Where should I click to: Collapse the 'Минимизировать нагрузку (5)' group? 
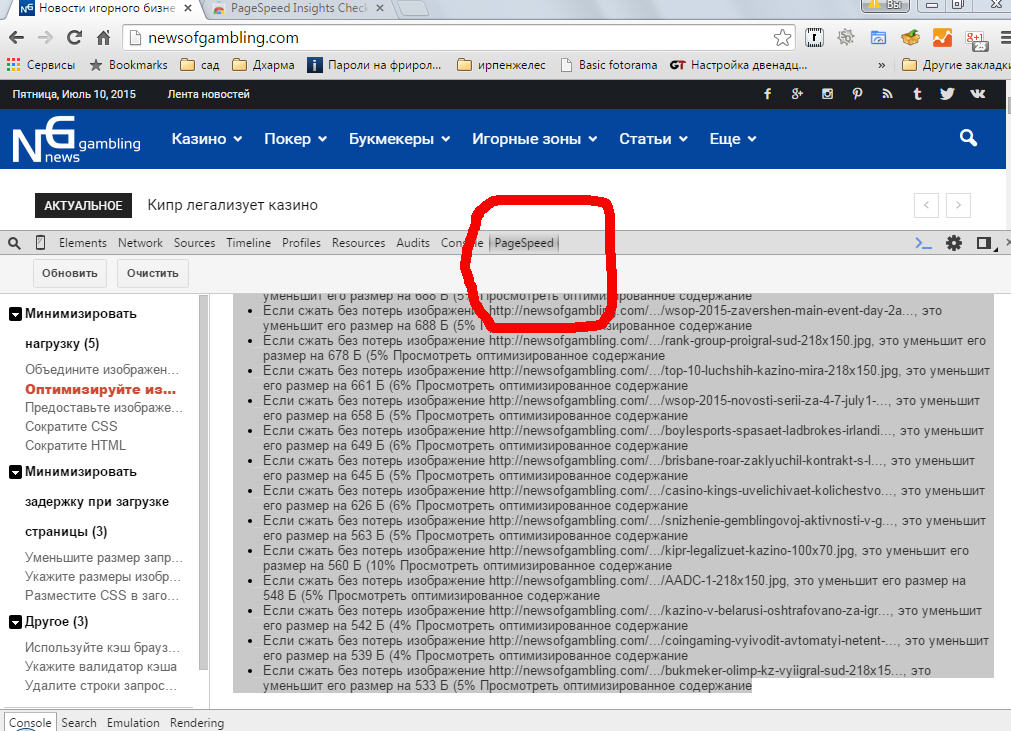coord(15,314)
